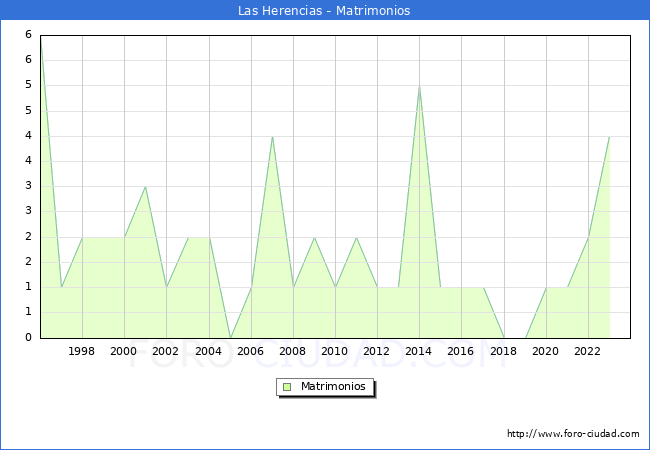650x450 pixels.
Task: Click the x-axis label 2006
Action: point(250,351)
